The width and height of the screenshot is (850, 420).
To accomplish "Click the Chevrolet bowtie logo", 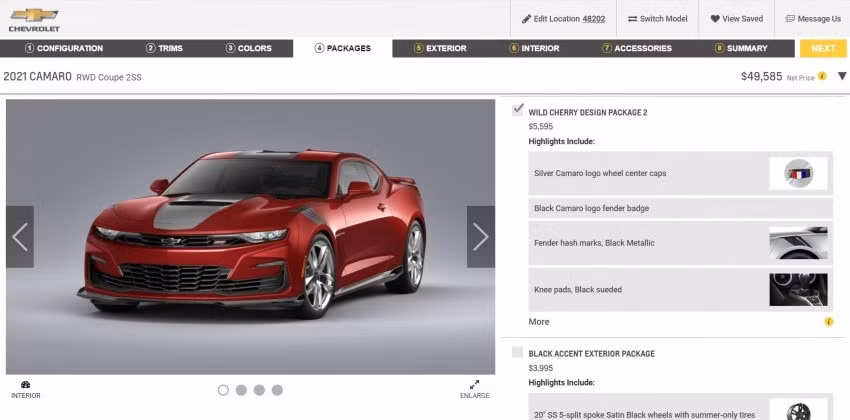I will tap(34, 15).
